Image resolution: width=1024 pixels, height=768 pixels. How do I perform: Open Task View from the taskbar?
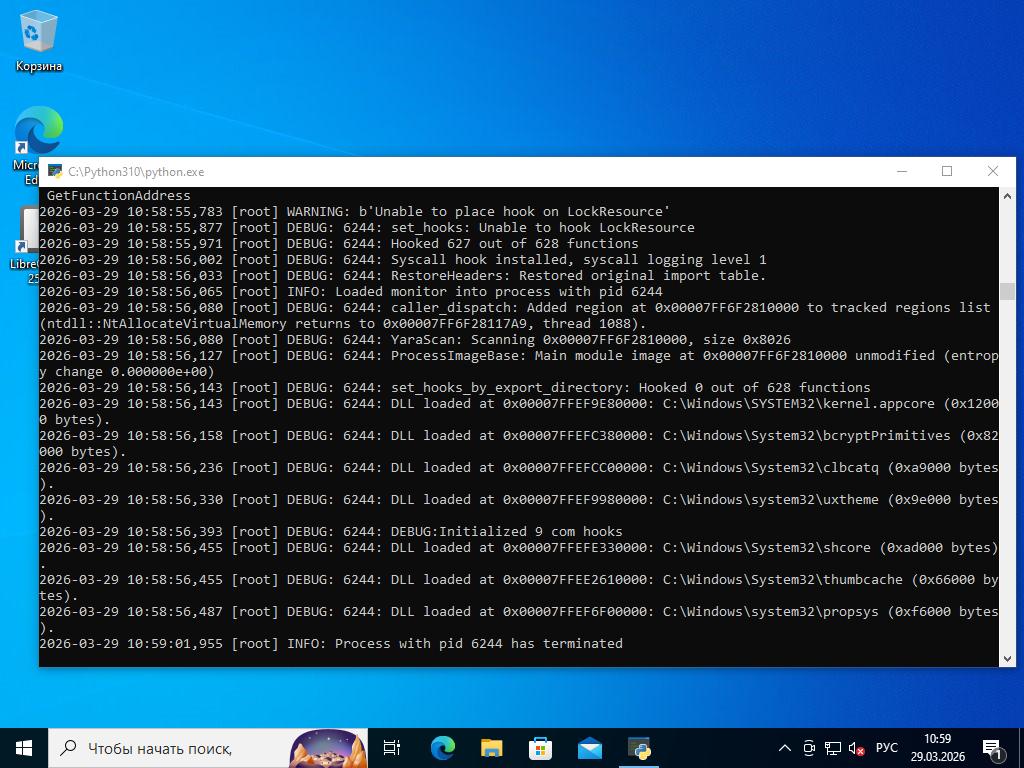[392, 748]
